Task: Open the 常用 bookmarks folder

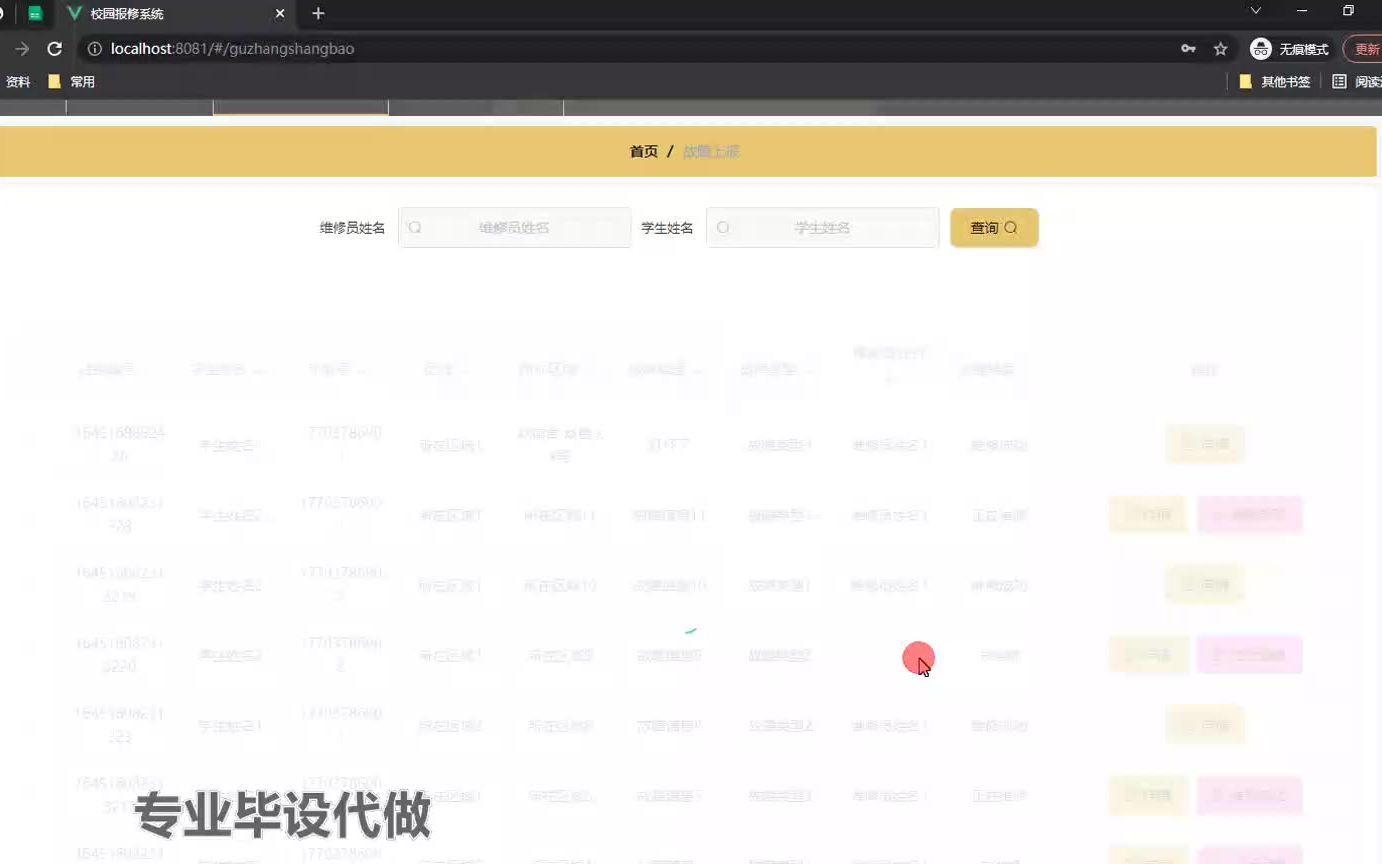Action: [x=72, y=82]
